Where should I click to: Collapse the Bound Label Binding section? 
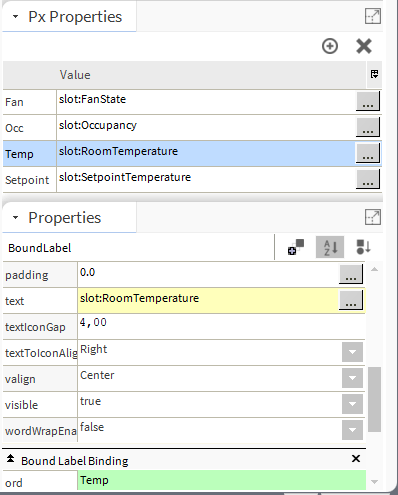[x=10, y=459]
